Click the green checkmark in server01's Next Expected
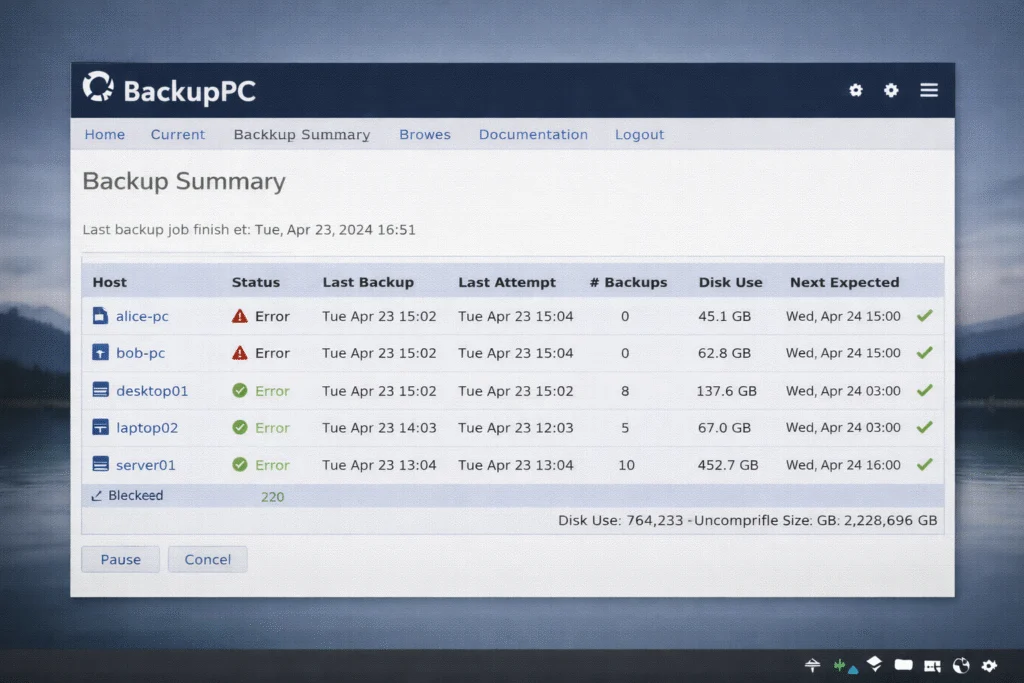This screenshot has height=683, width=1024. [923, 464]
